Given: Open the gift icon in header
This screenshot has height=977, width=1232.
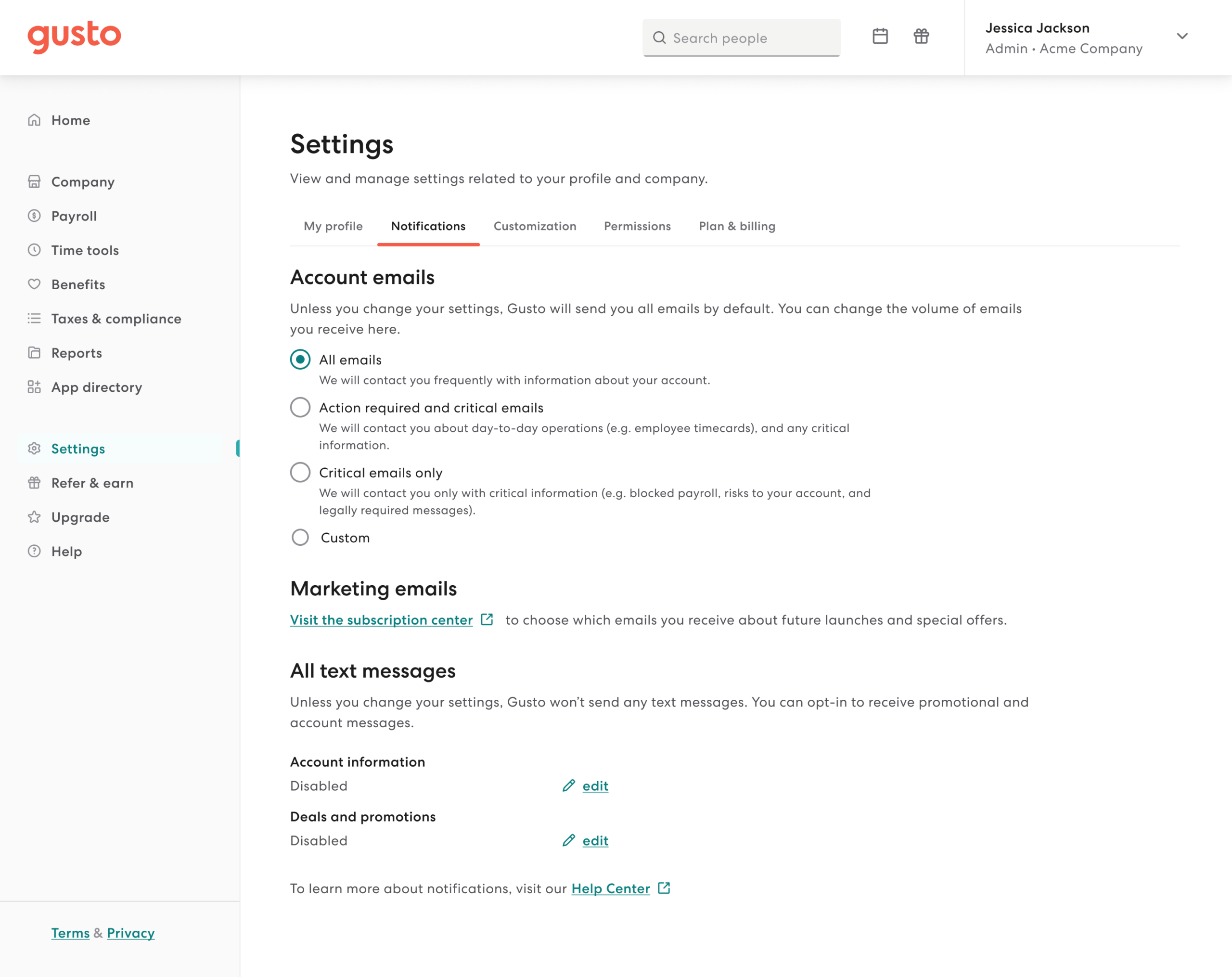Looking at the screenshot, I should point(921,37).
